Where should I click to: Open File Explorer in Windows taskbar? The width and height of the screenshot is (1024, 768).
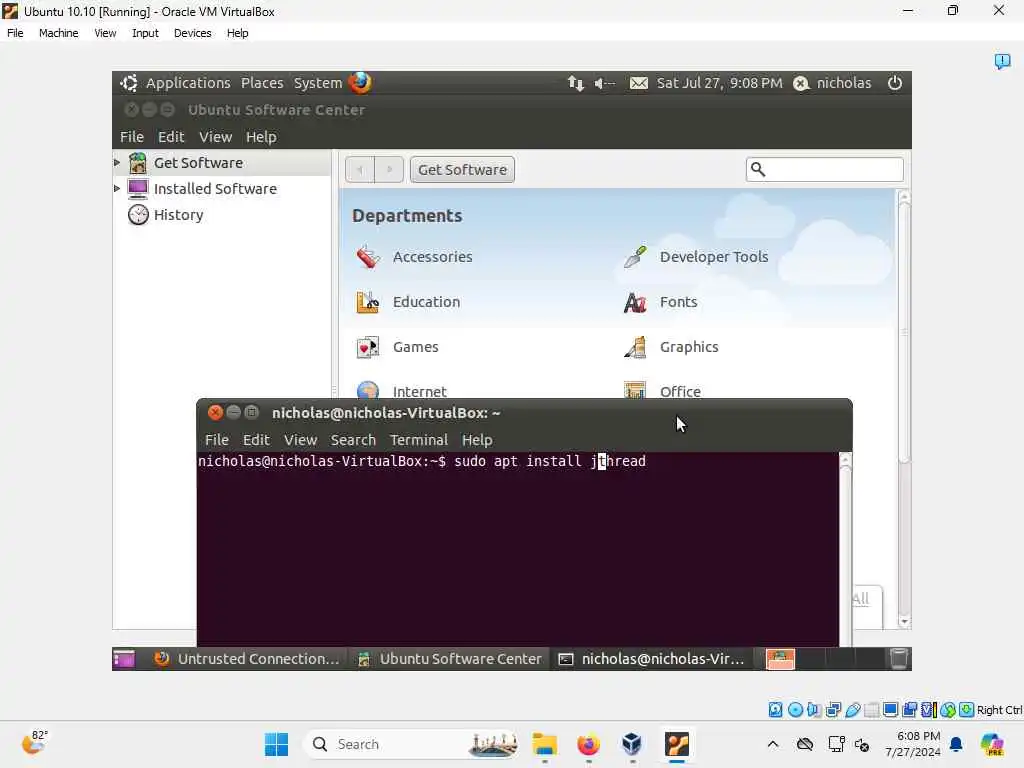tap(545, 744)
